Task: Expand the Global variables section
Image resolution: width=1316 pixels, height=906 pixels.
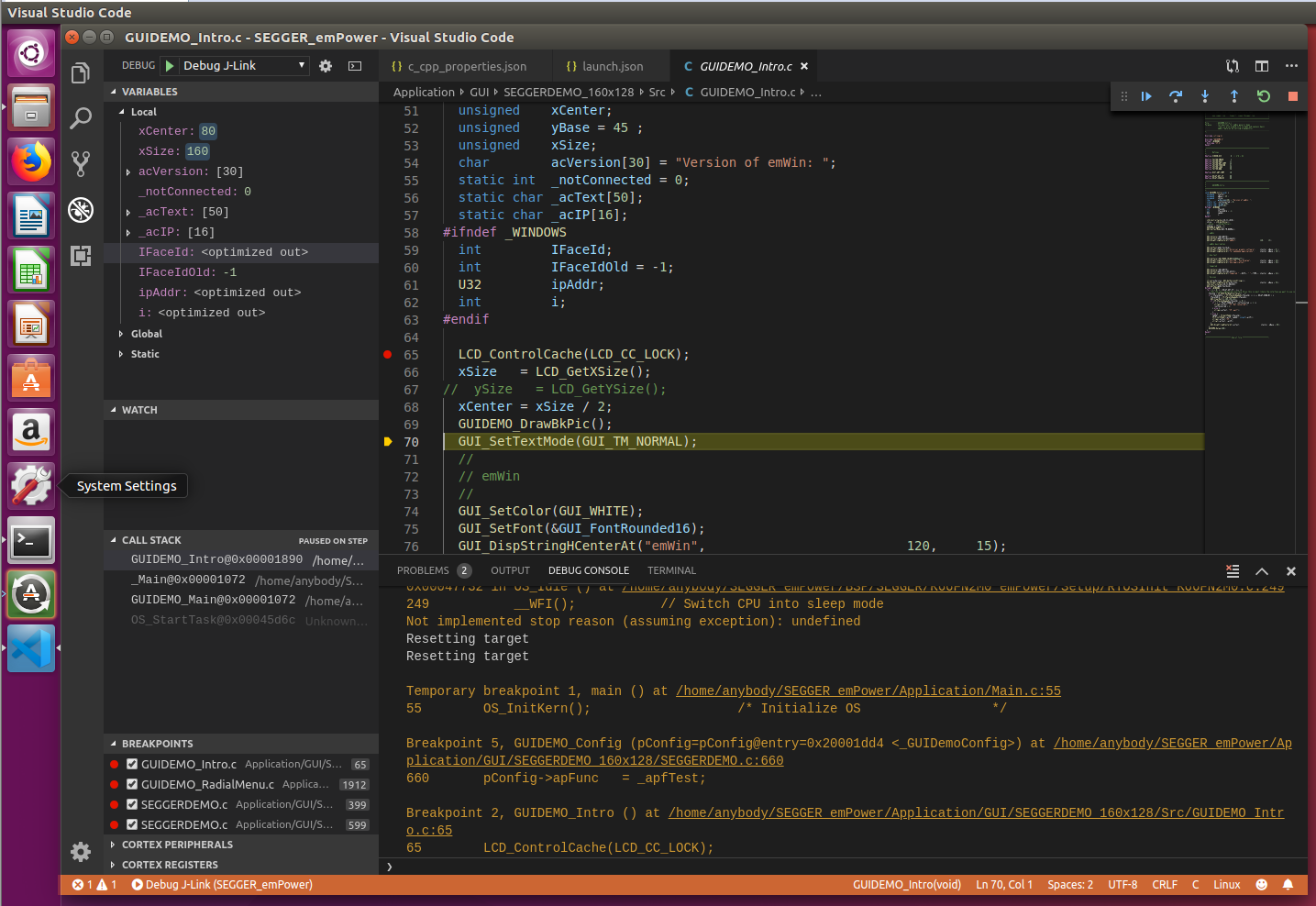Action: (x=146, y=334)
